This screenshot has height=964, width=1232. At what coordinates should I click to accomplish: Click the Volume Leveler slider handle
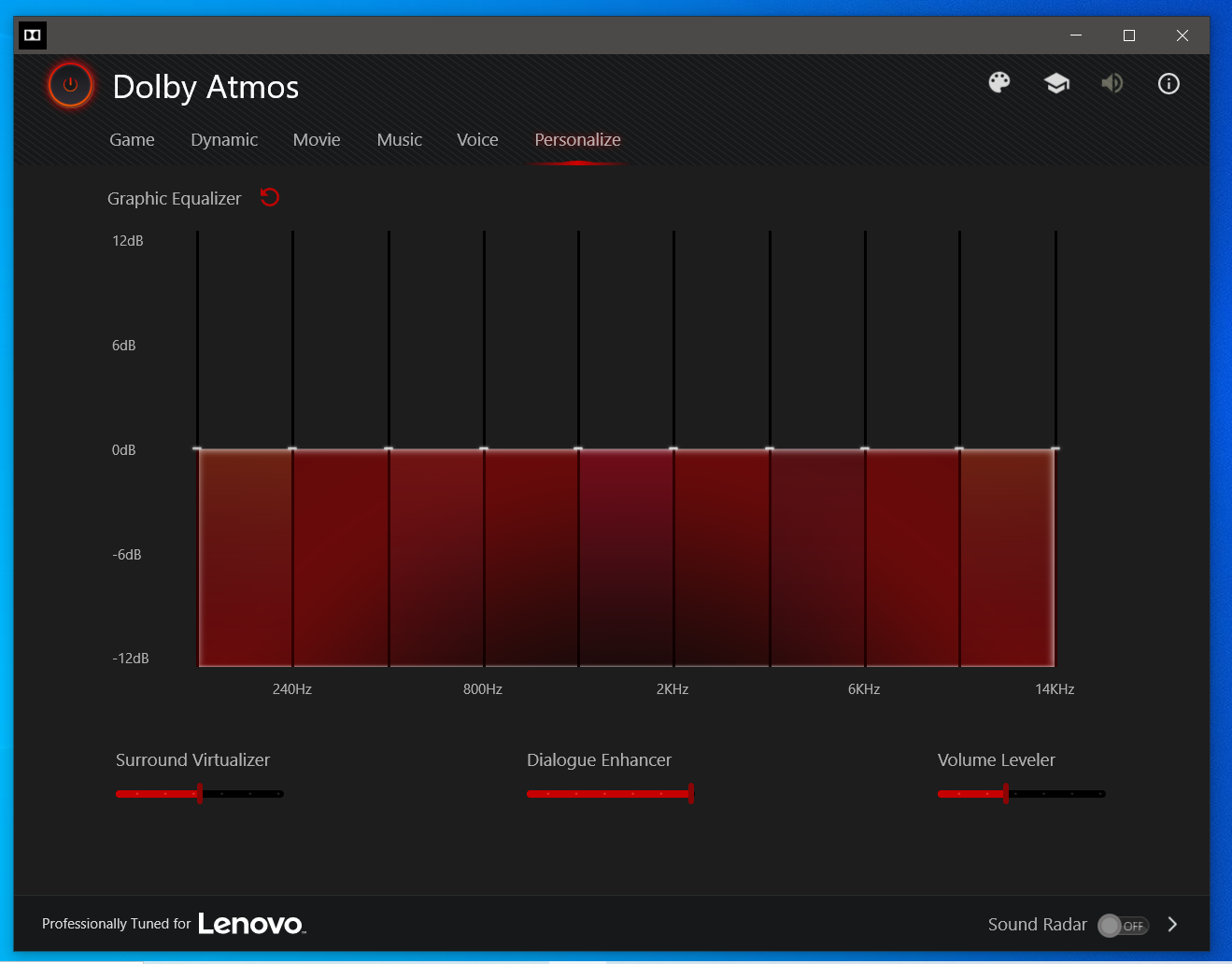[1005, 794]
